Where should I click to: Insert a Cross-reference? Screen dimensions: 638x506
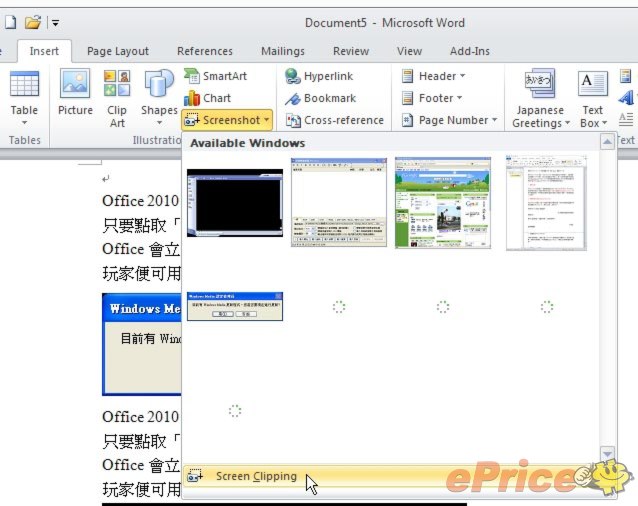(x=334, y=120)
